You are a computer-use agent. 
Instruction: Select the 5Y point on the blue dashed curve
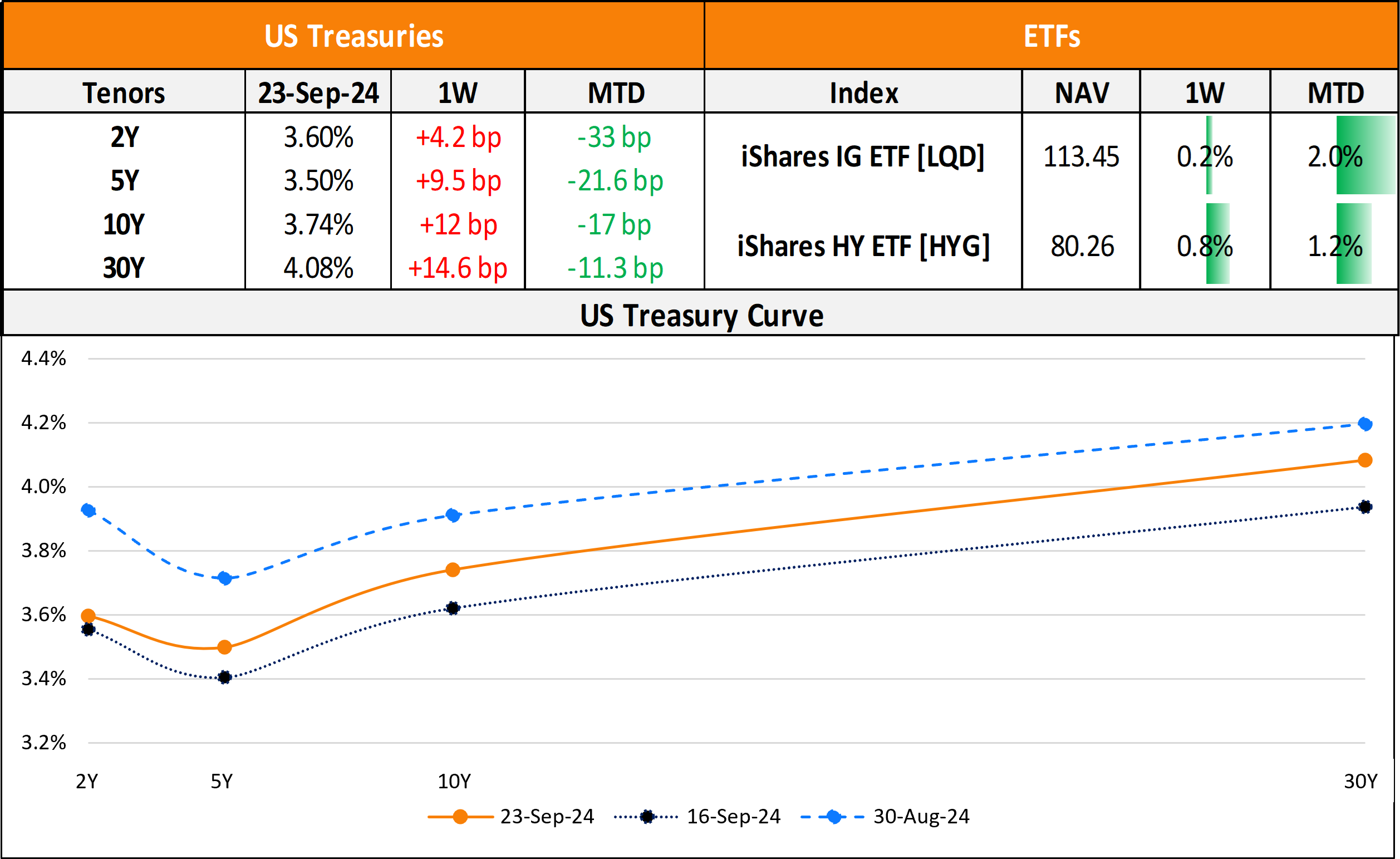pyautogui.click(x=225, y=578)
